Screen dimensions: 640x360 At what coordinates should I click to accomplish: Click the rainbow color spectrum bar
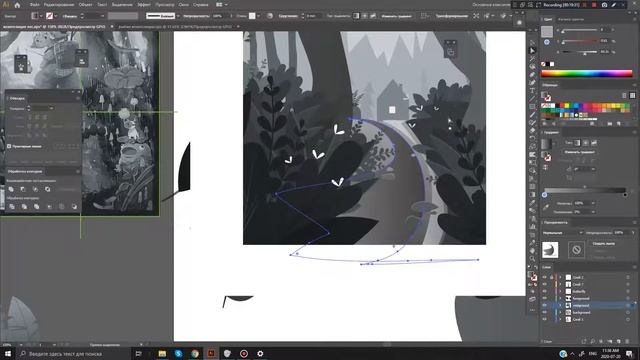click(x=587, y=73)
